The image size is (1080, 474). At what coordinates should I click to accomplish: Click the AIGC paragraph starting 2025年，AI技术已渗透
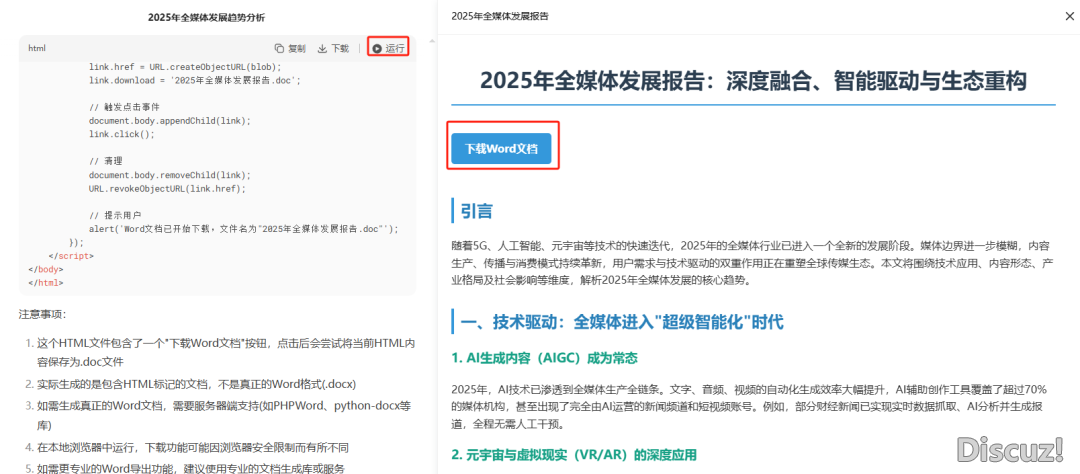click(751, 405)
